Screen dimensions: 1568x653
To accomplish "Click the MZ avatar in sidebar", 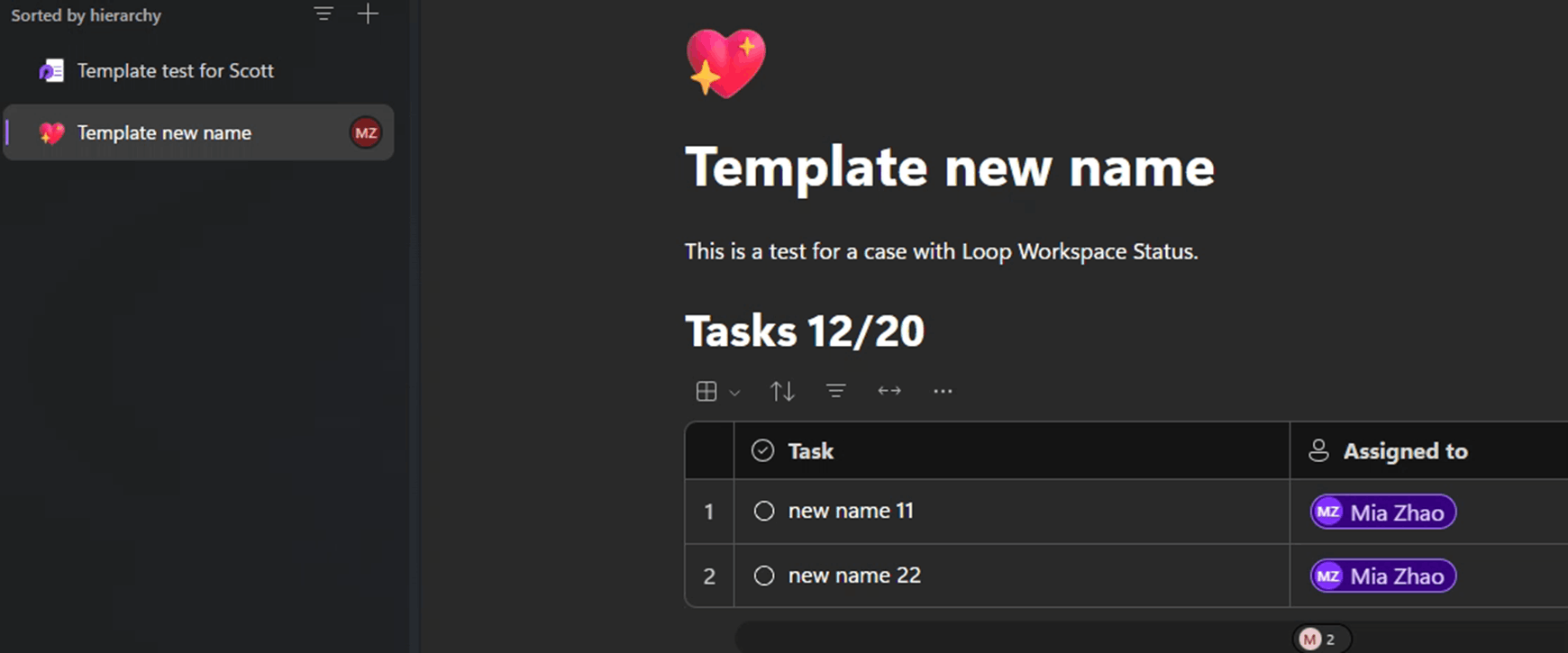I will [x=365, y=133].
